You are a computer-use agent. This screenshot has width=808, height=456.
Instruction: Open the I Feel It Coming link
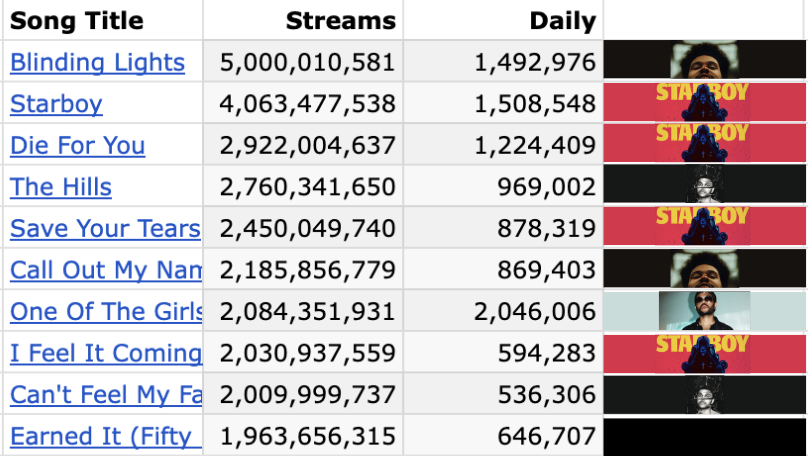pyautogui.click(x=105, y=353)
